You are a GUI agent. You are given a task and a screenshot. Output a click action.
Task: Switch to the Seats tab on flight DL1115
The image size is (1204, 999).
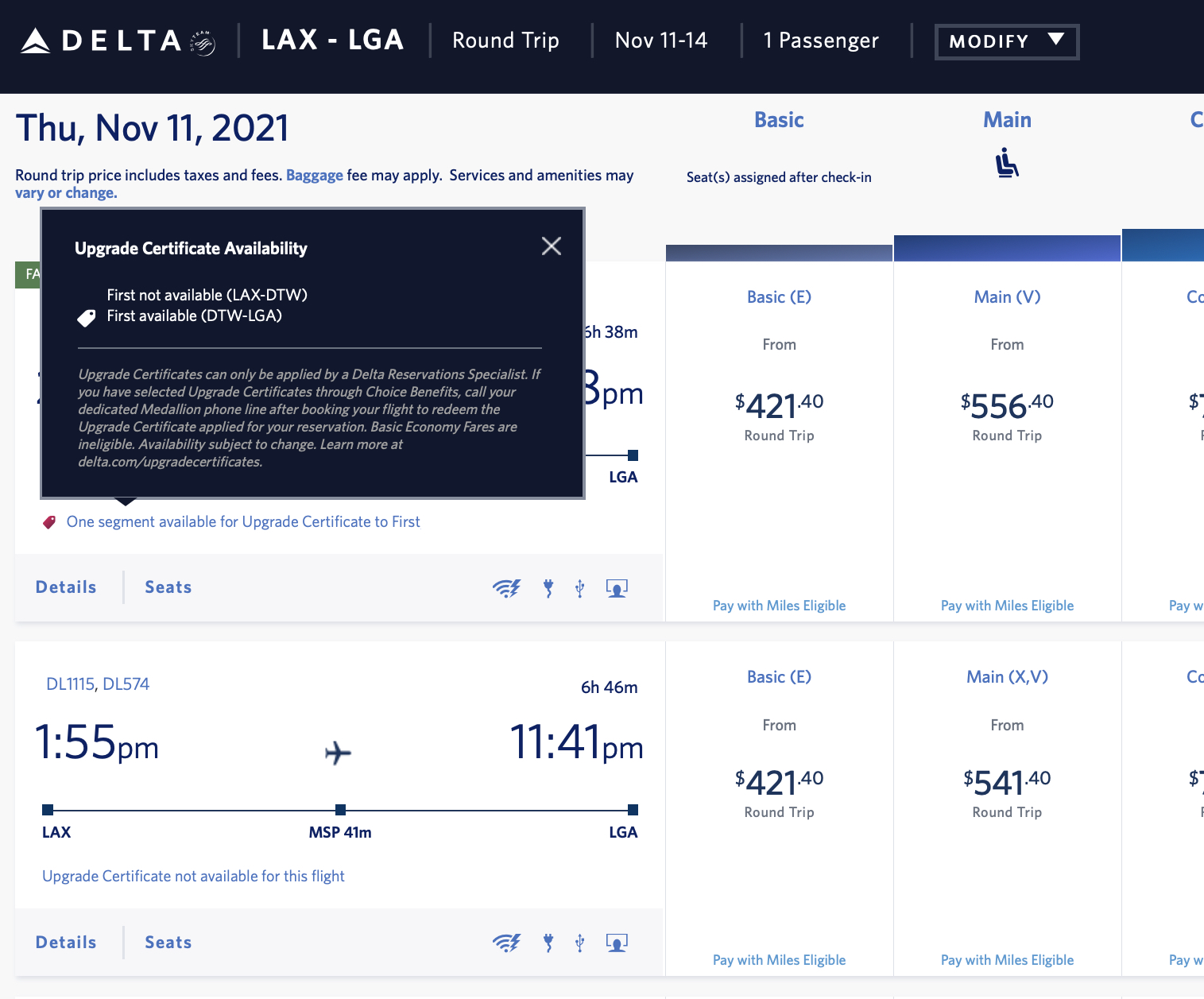coord(168,943)
